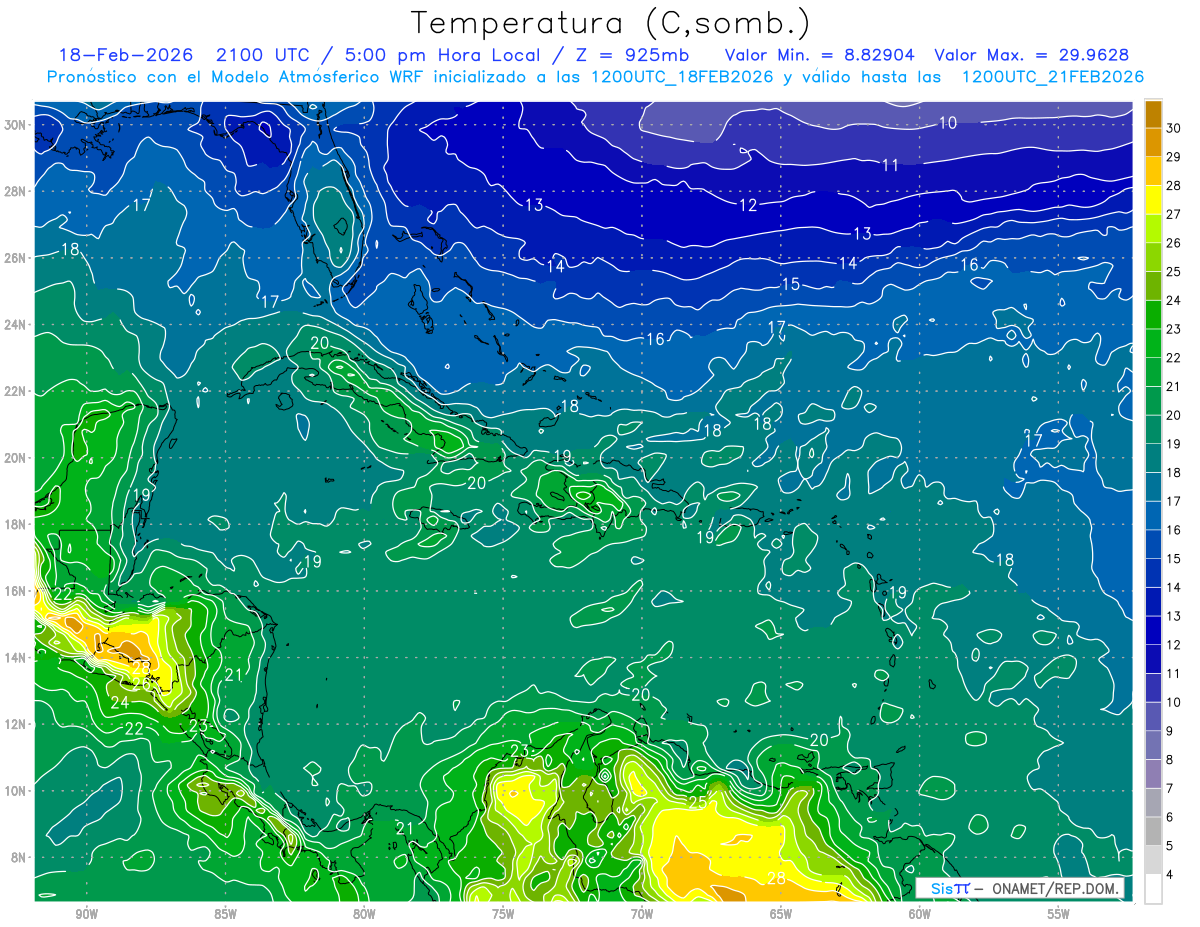The width and height of the screenshot is (1200, 927).
Task: Click the 60W longitude axis label
Action: [x=920, y=914]
